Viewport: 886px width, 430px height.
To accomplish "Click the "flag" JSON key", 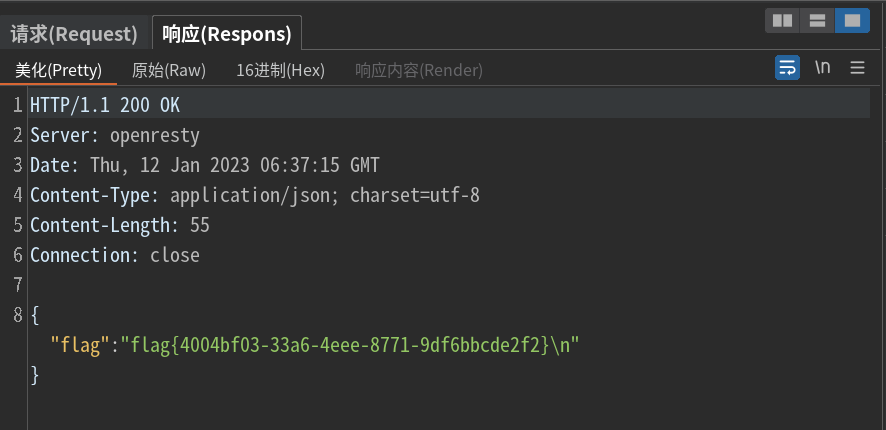I will 80,345.
